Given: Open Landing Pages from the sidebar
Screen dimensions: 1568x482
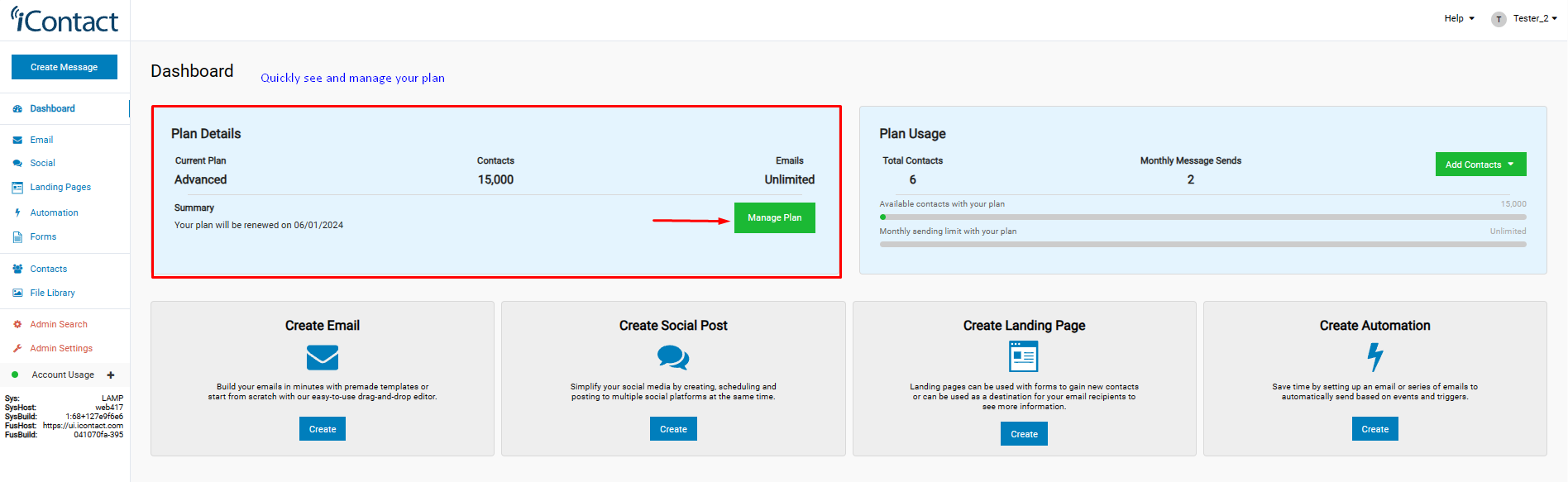Looking at the screenshot, I should coord(60,188).
